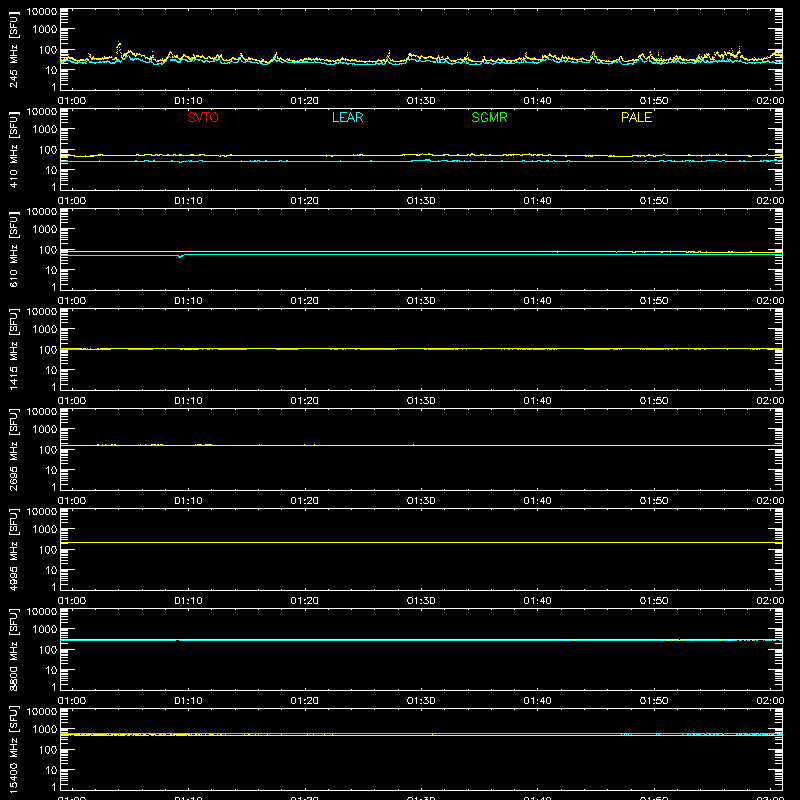Click the LEAR station legend label

tap(347, 117)
